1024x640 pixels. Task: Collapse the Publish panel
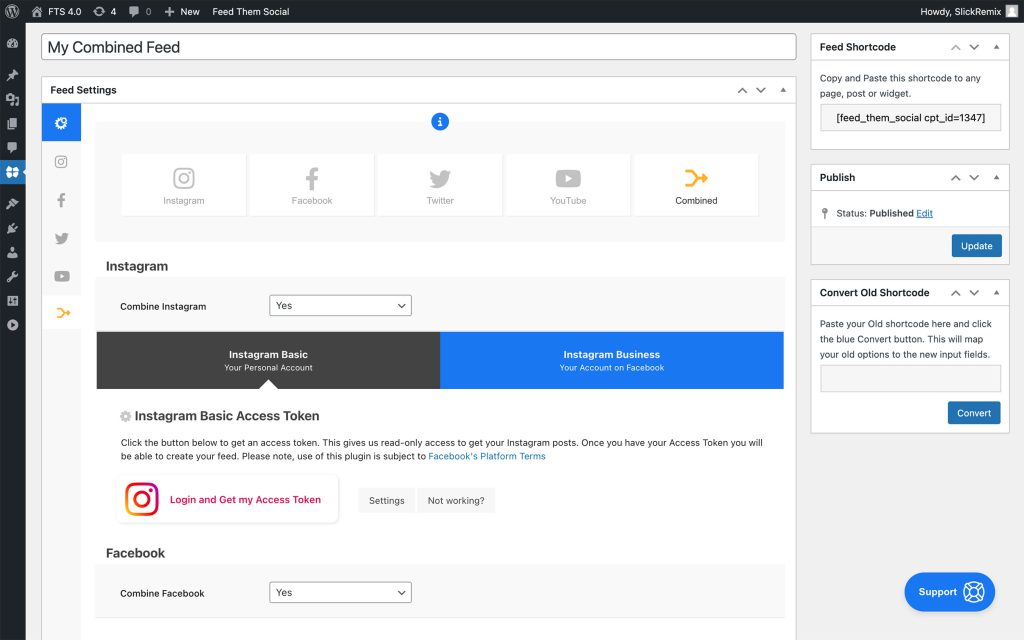997,178
